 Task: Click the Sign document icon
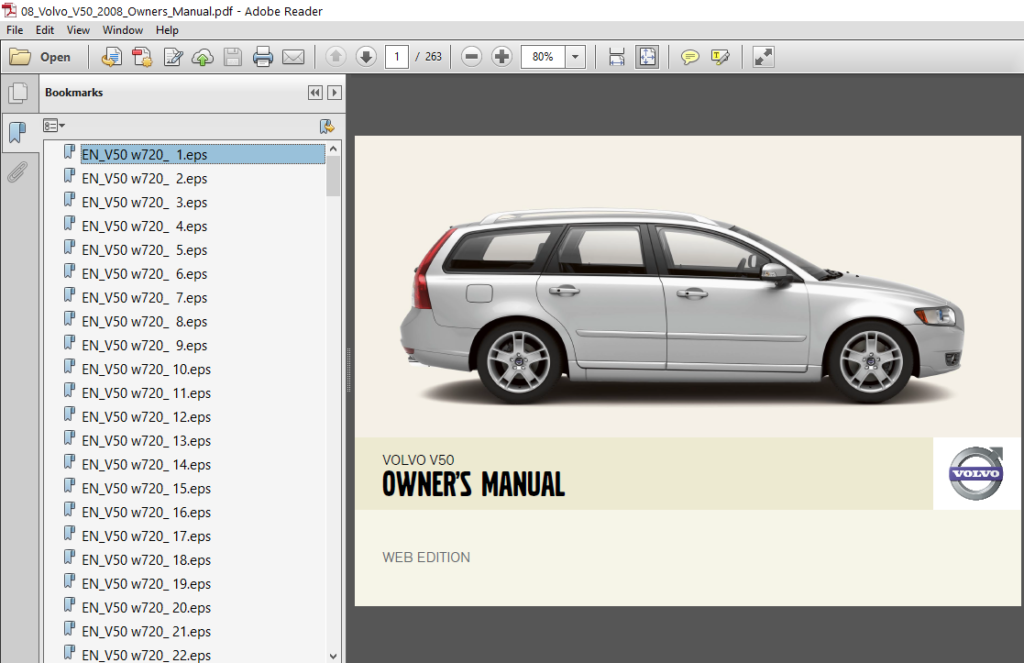click(172, 57)
